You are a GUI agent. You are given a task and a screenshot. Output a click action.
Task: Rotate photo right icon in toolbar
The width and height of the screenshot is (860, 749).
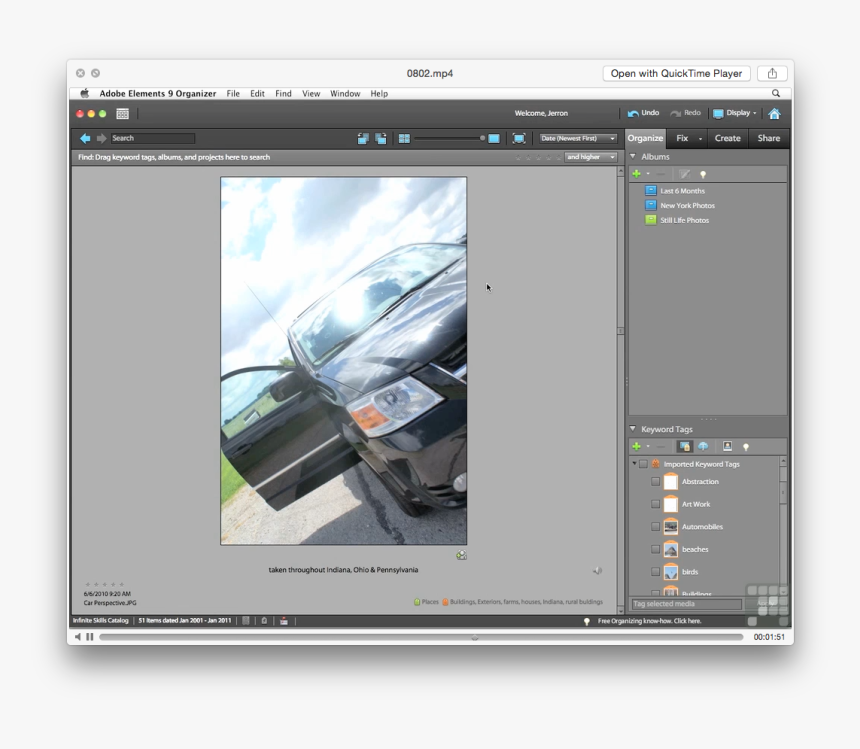pyautogui.click(x=381, y=138)
